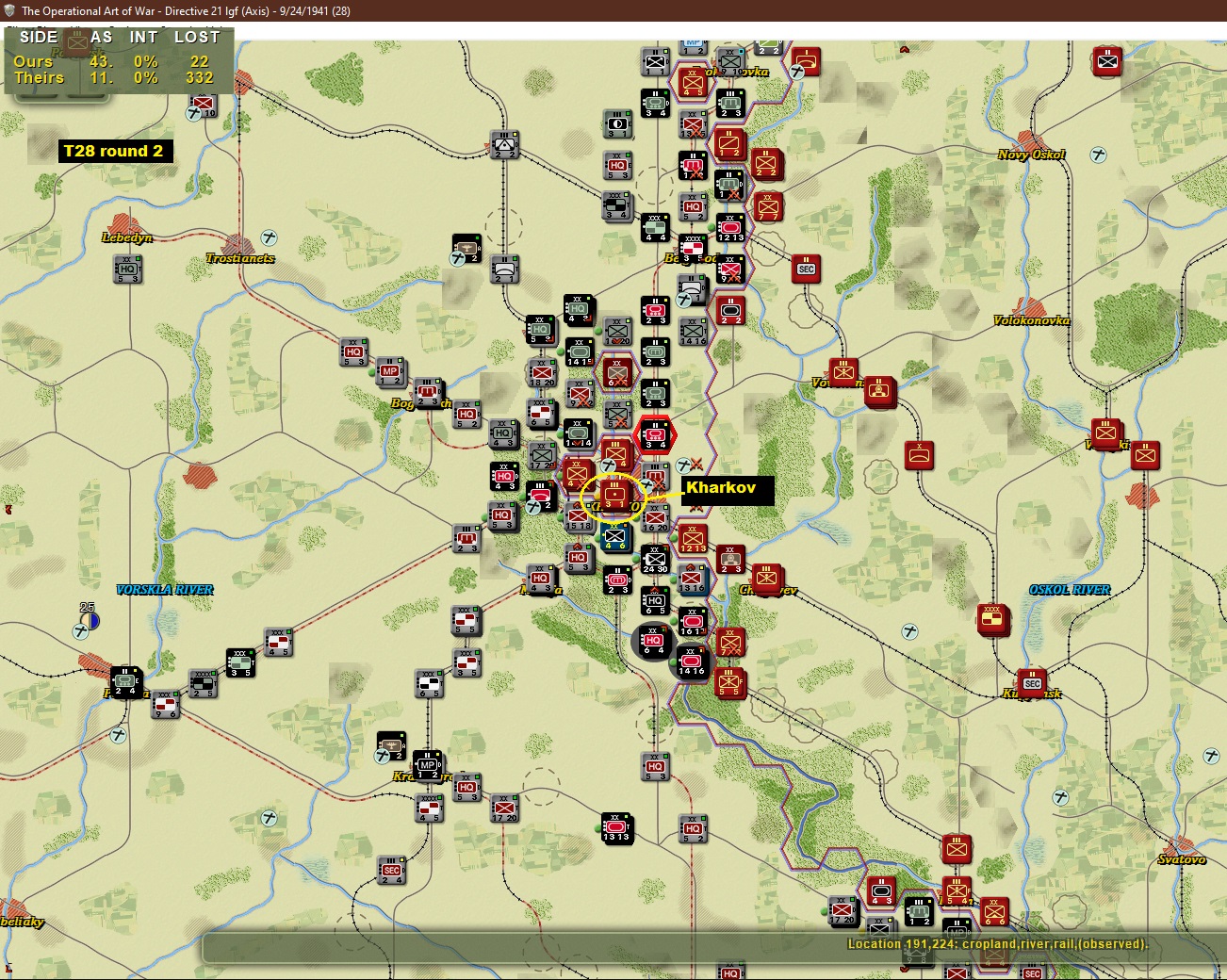
Task: Select the gray SEC '2 4' unit in southwest
Action: 392,871
